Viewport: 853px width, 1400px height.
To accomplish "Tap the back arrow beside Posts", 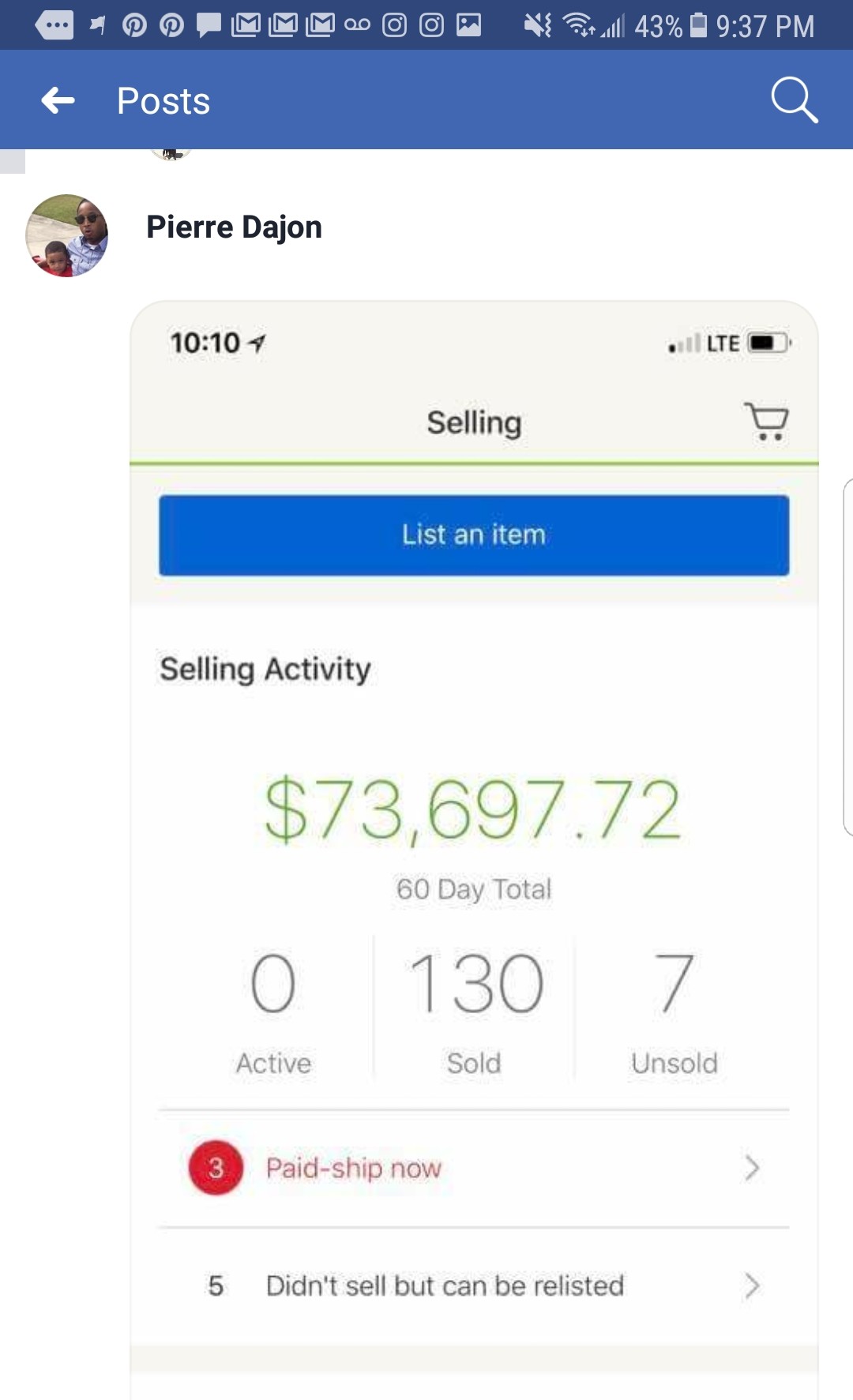I will point(58,100).
